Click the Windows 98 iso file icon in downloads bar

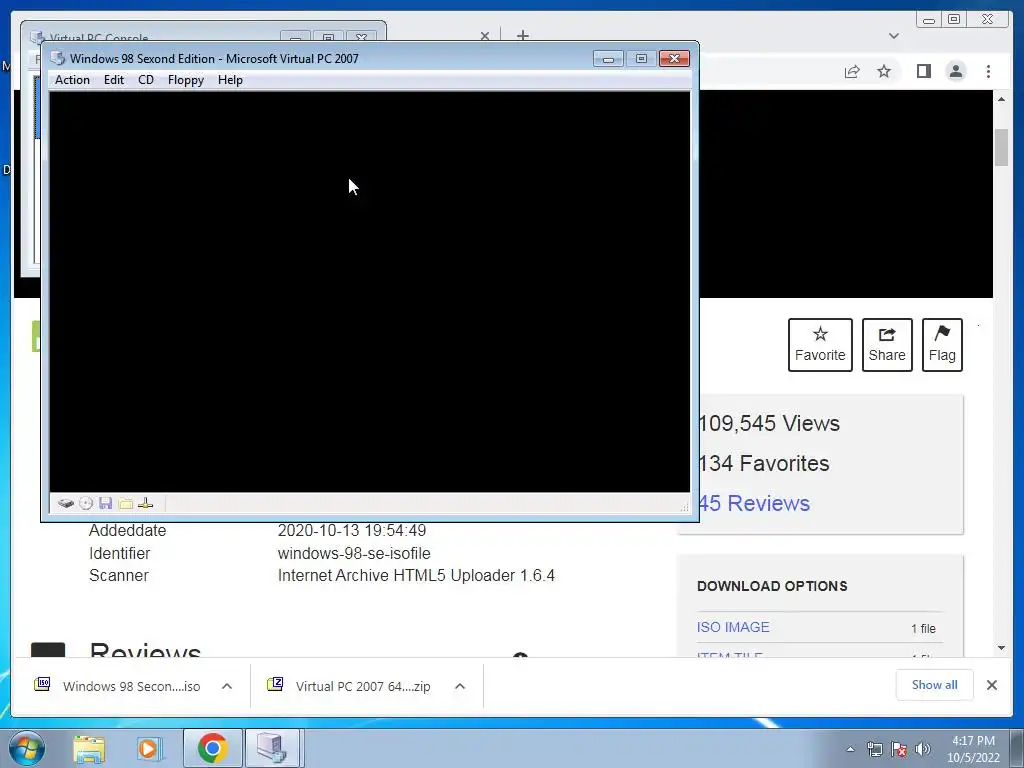tap(42, 684)
